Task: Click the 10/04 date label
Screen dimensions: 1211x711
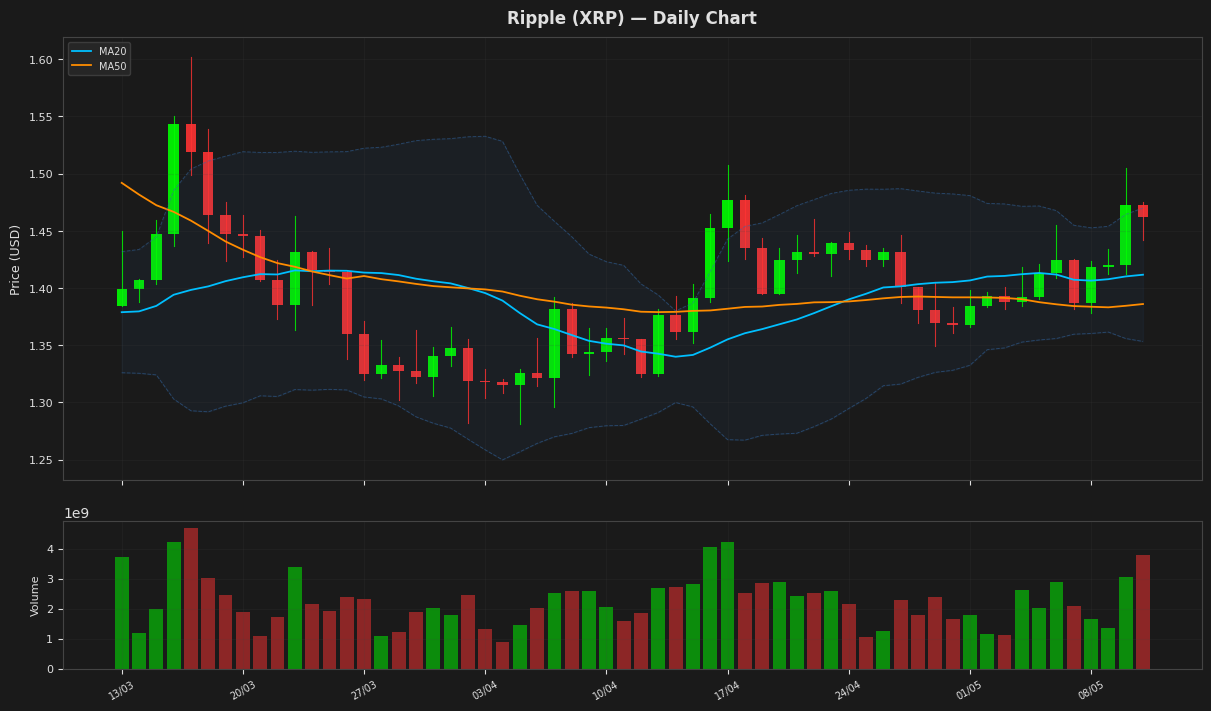Action: point(606,690)
